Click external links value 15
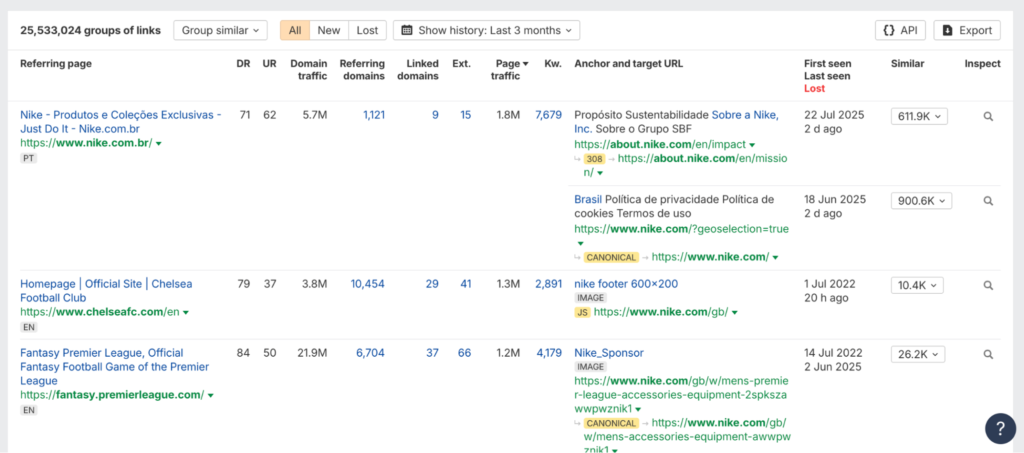The image size is (1024, 453). pyautogui.click(x=465, y=115)
